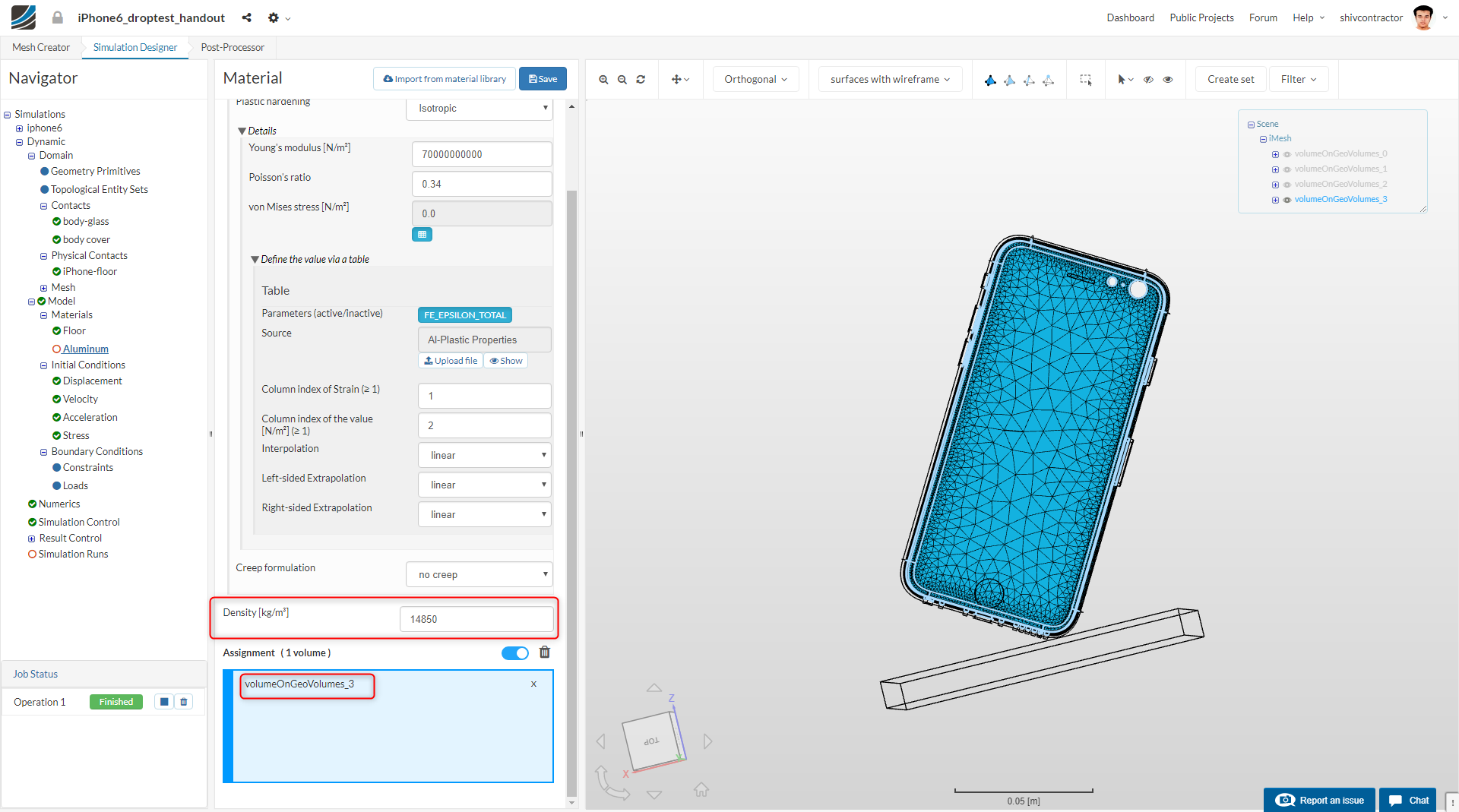Select Aluminum in the Materials tree

(85, 349)
